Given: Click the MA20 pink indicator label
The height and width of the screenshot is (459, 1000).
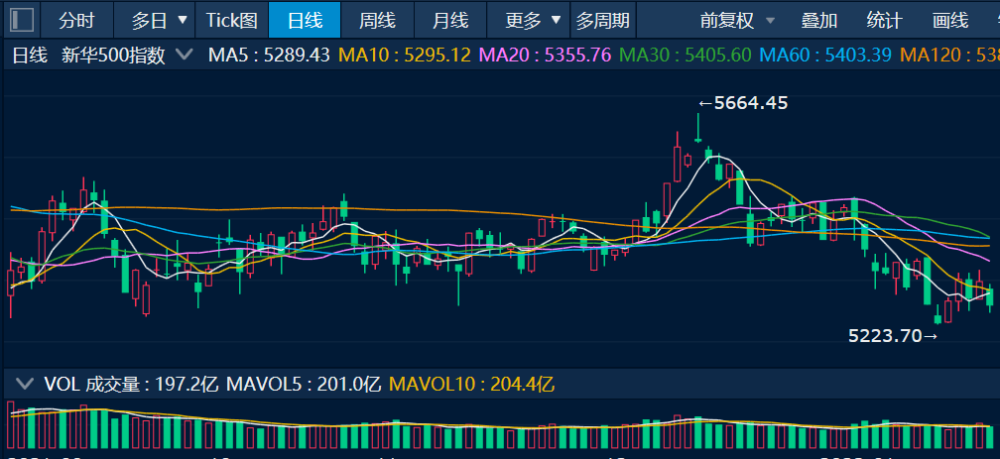Looking at the screenshot, I should 548,56.
